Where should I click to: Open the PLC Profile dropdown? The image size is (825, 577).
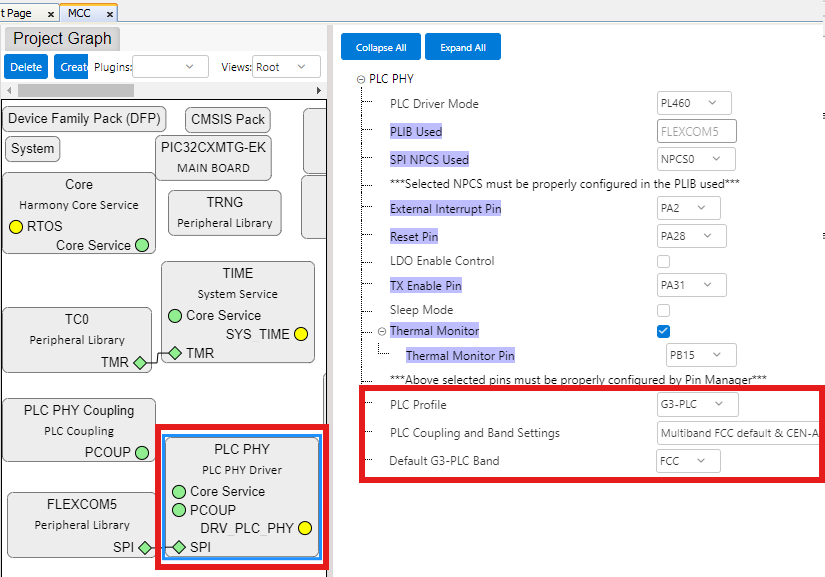pyautogui.click(x=697, y=405)
